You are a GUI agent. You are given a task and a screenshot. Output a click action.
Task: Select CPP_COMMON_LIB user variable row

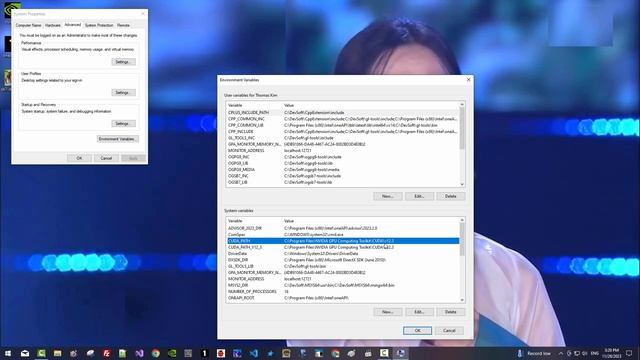point(343,125)
